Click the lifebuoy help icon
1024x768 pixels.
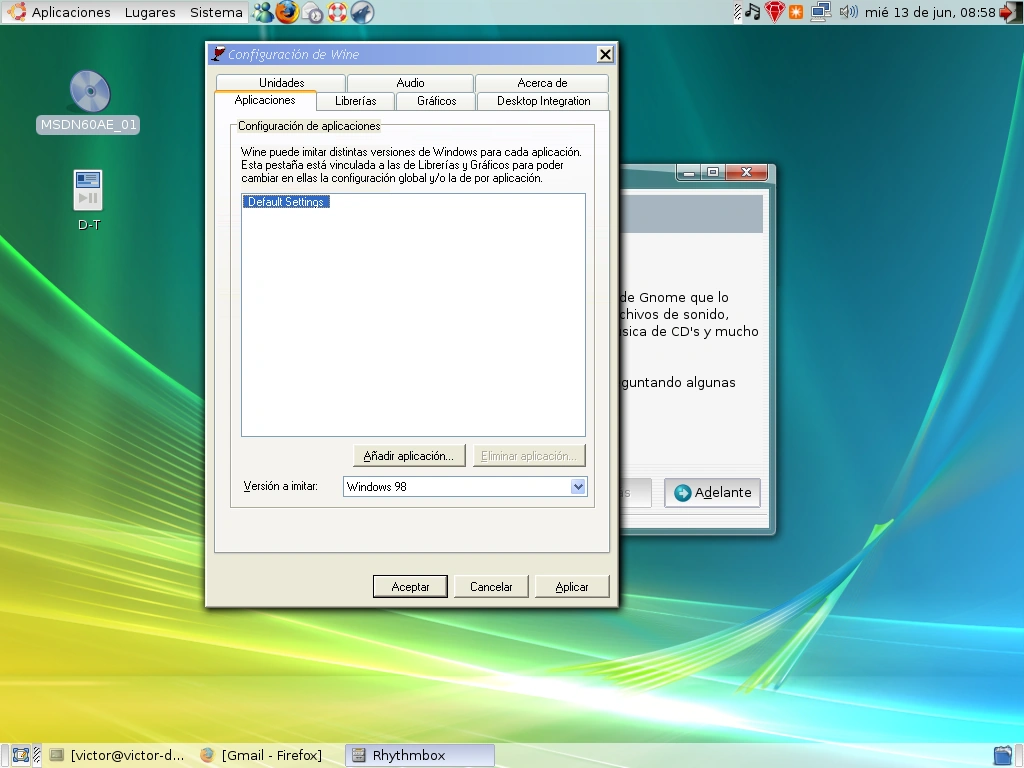(x=337, y=12)
